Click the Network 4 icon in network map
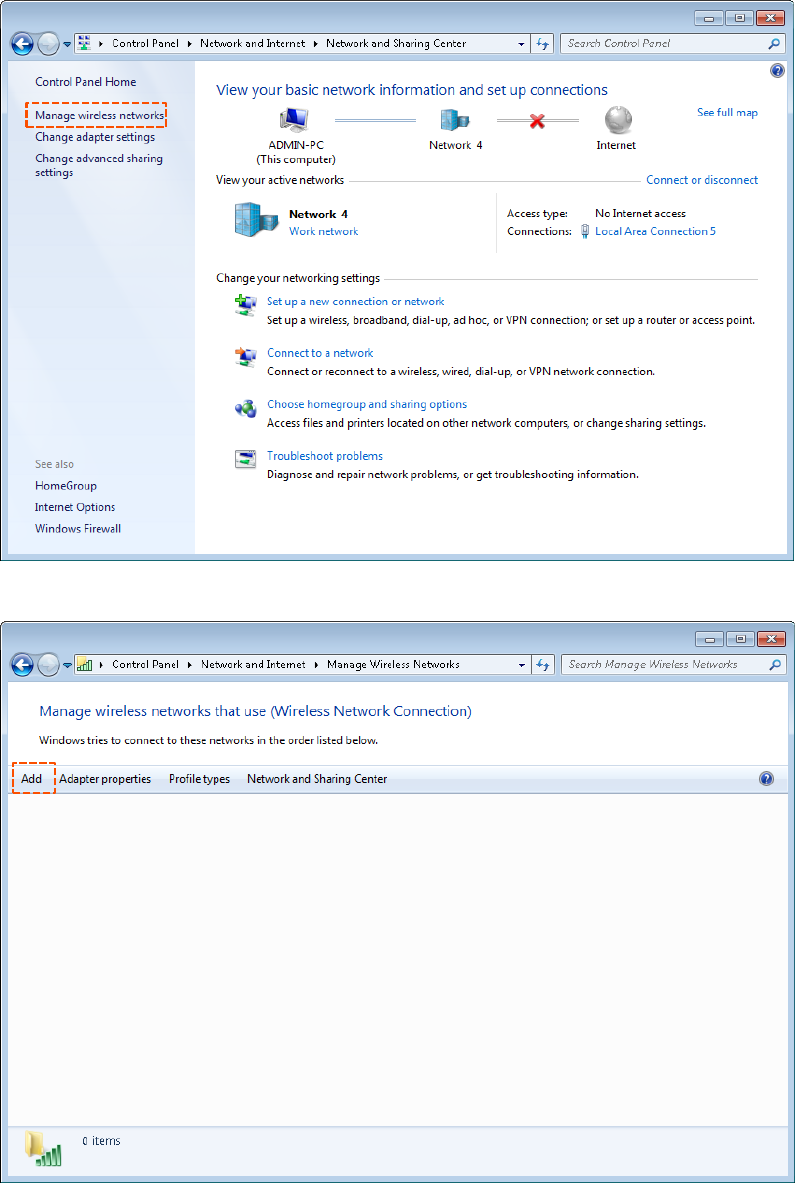The image size is (795, 1183). [455, 121]
